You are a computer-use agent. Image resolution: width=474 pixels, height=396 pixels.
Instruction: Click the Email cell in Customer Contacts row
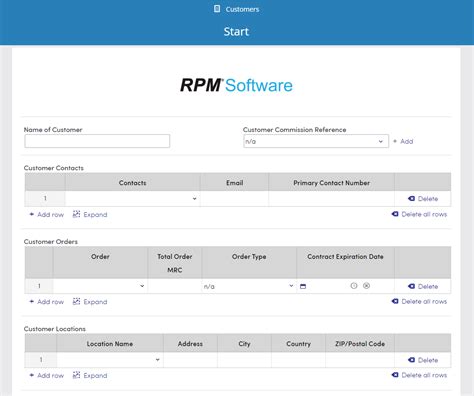tap(234, 199)
